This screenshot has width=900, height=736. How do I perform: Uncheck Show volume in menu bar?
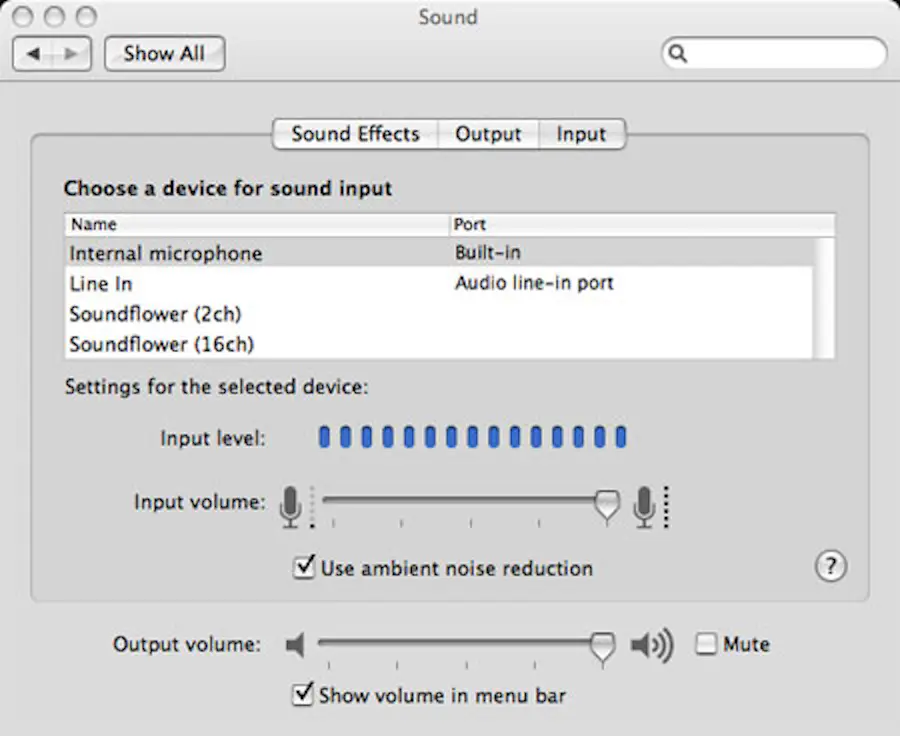click(x=302, y=694)
